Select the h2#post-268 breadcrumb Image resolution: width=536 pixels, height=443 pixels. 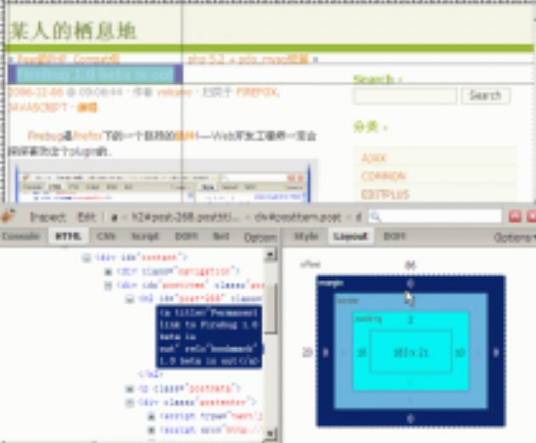(185, 217)
